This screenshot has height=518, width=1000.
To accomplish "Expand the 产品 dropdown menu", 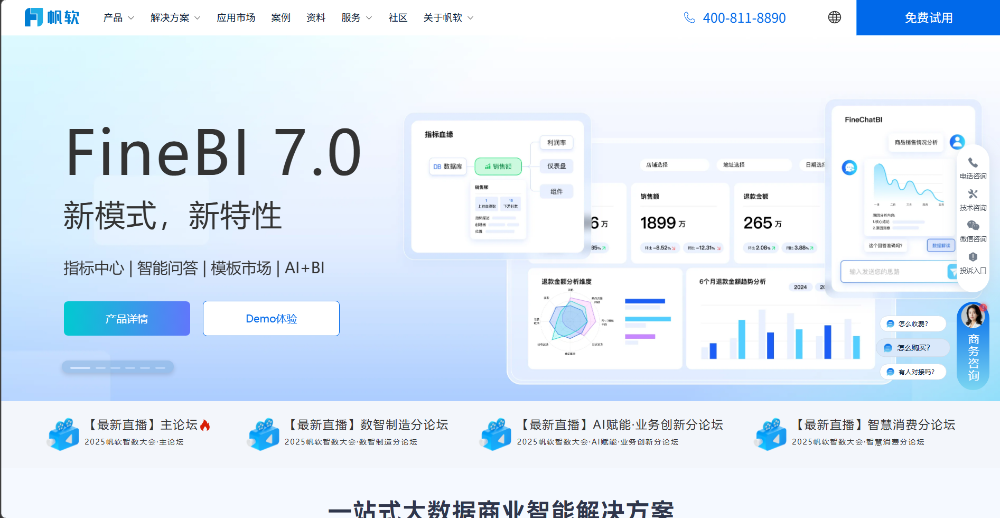I will [119, 18].
